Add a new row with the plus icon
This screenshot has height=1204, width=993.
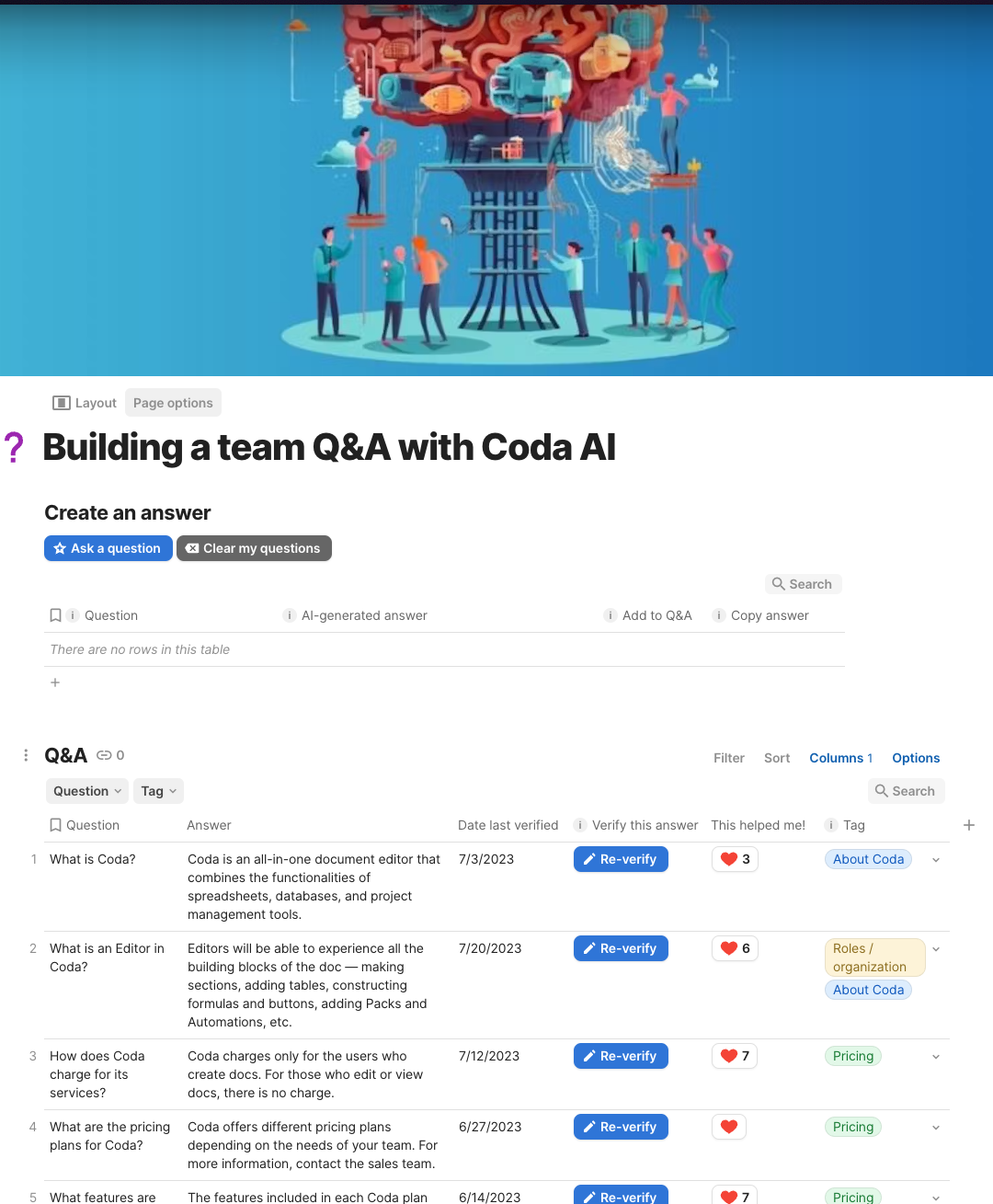55,682
